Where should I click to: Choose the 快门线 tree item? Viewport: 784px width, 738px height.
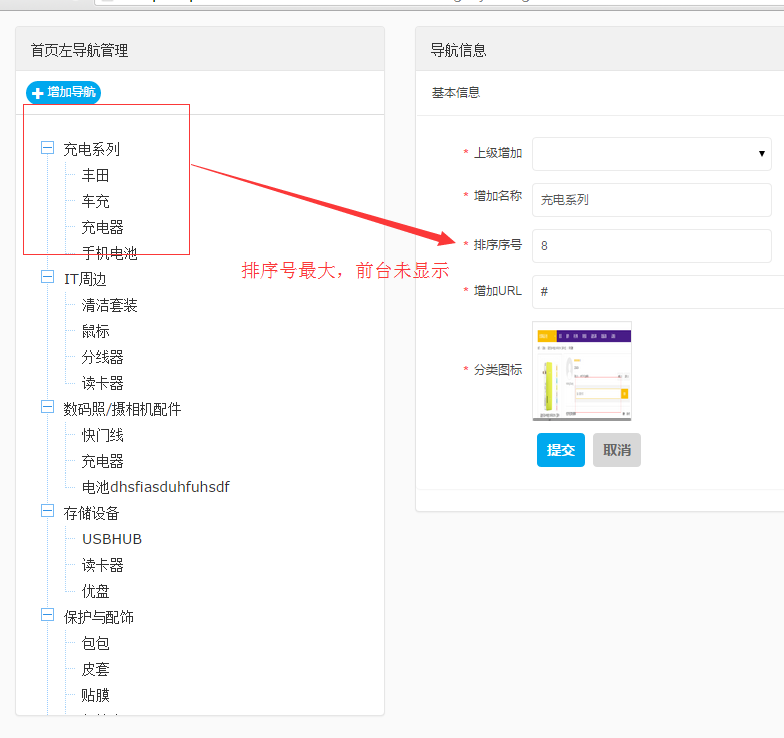tap(103, 435)
